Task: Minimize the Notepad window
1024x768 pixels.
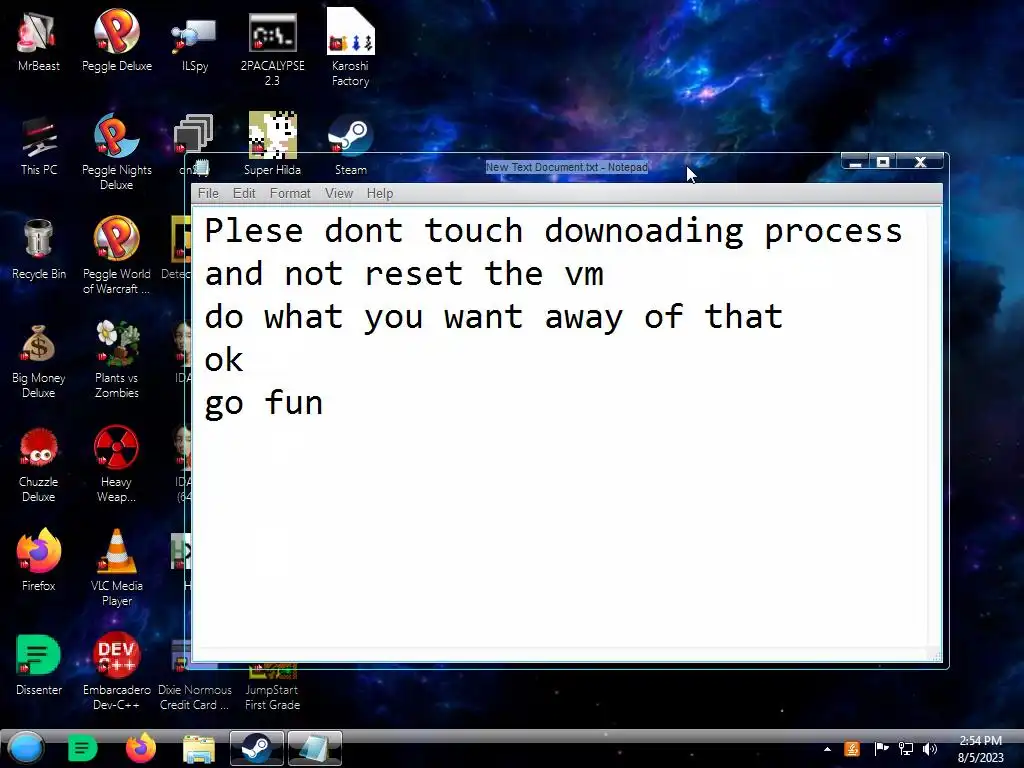Action: click(856, 161)
